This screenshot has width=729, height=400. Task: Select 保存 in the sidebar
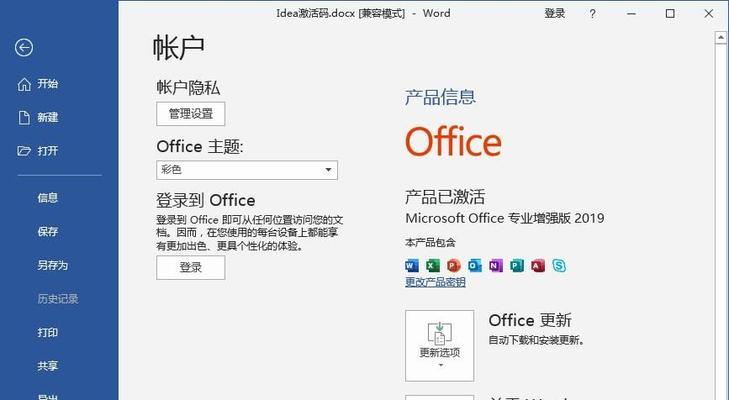coord(47,231)
